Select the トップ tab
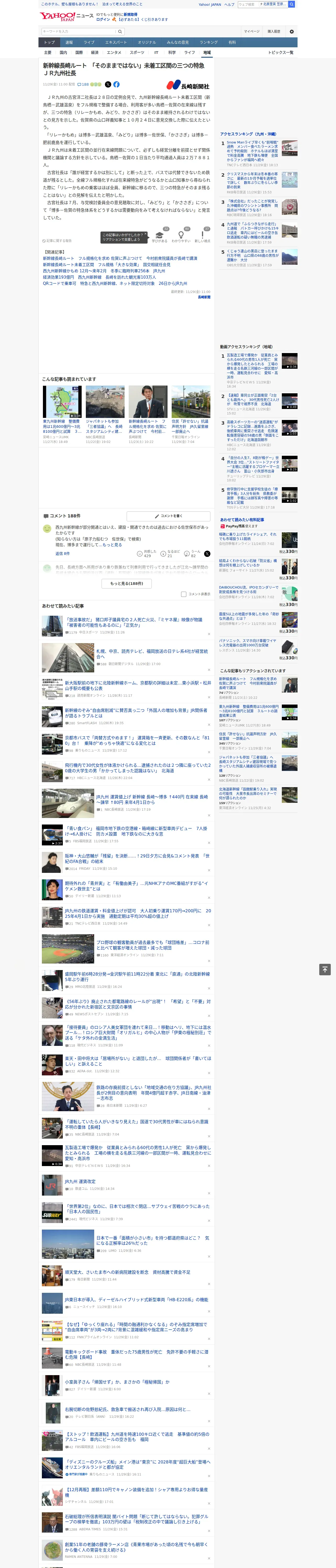Viewport: 336px width, 1568px height. point(49,43)
